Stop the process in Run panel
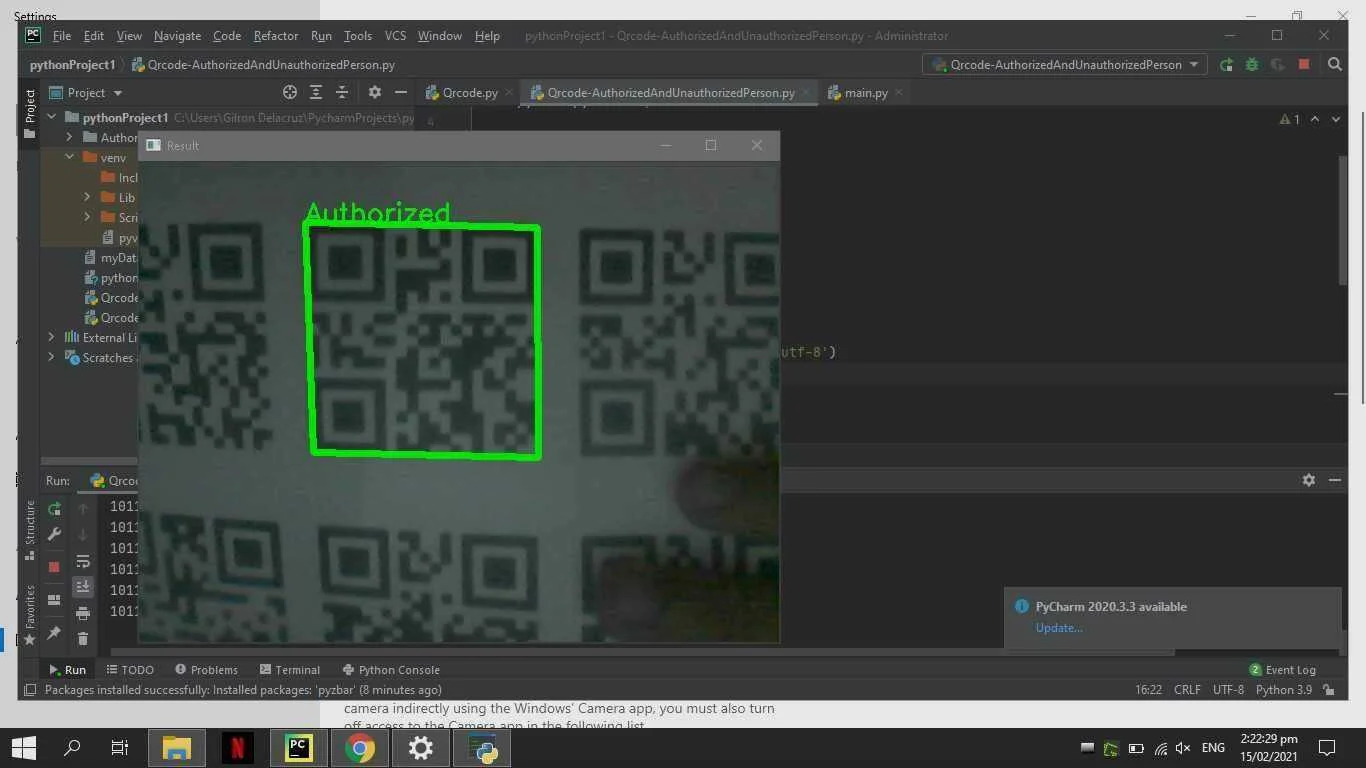Viewport: 1366px width, 768px height. tap(54, 566)
